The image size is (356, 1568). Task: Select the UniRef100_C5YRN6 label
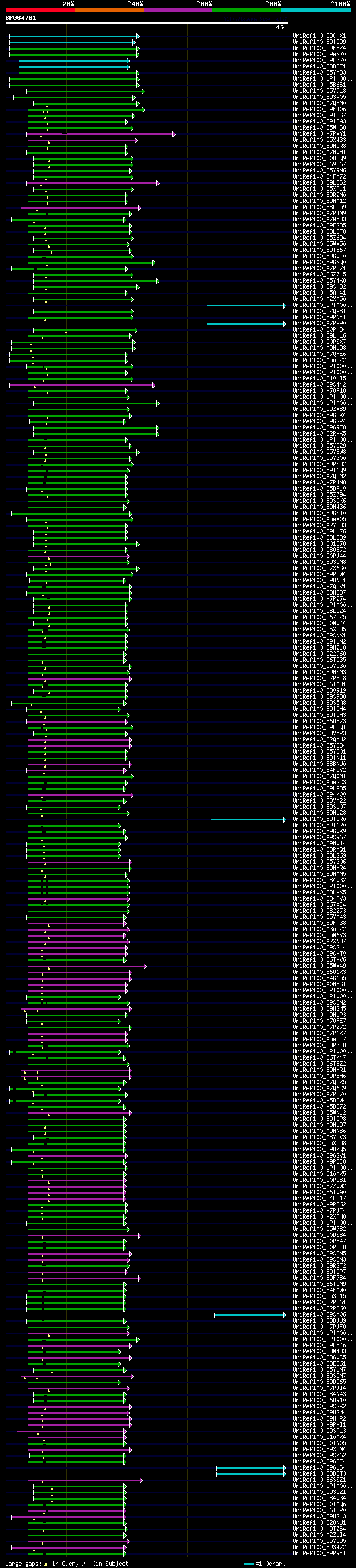[319, 170]
